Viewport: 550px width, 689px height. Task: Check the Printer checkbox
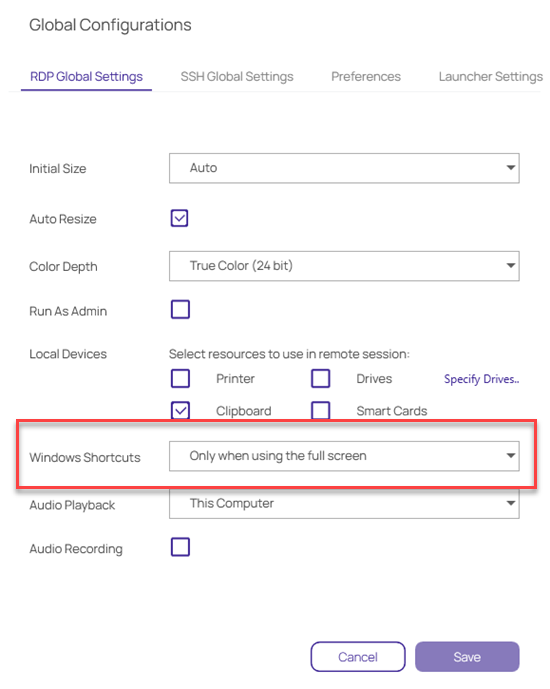coord(180,378)
